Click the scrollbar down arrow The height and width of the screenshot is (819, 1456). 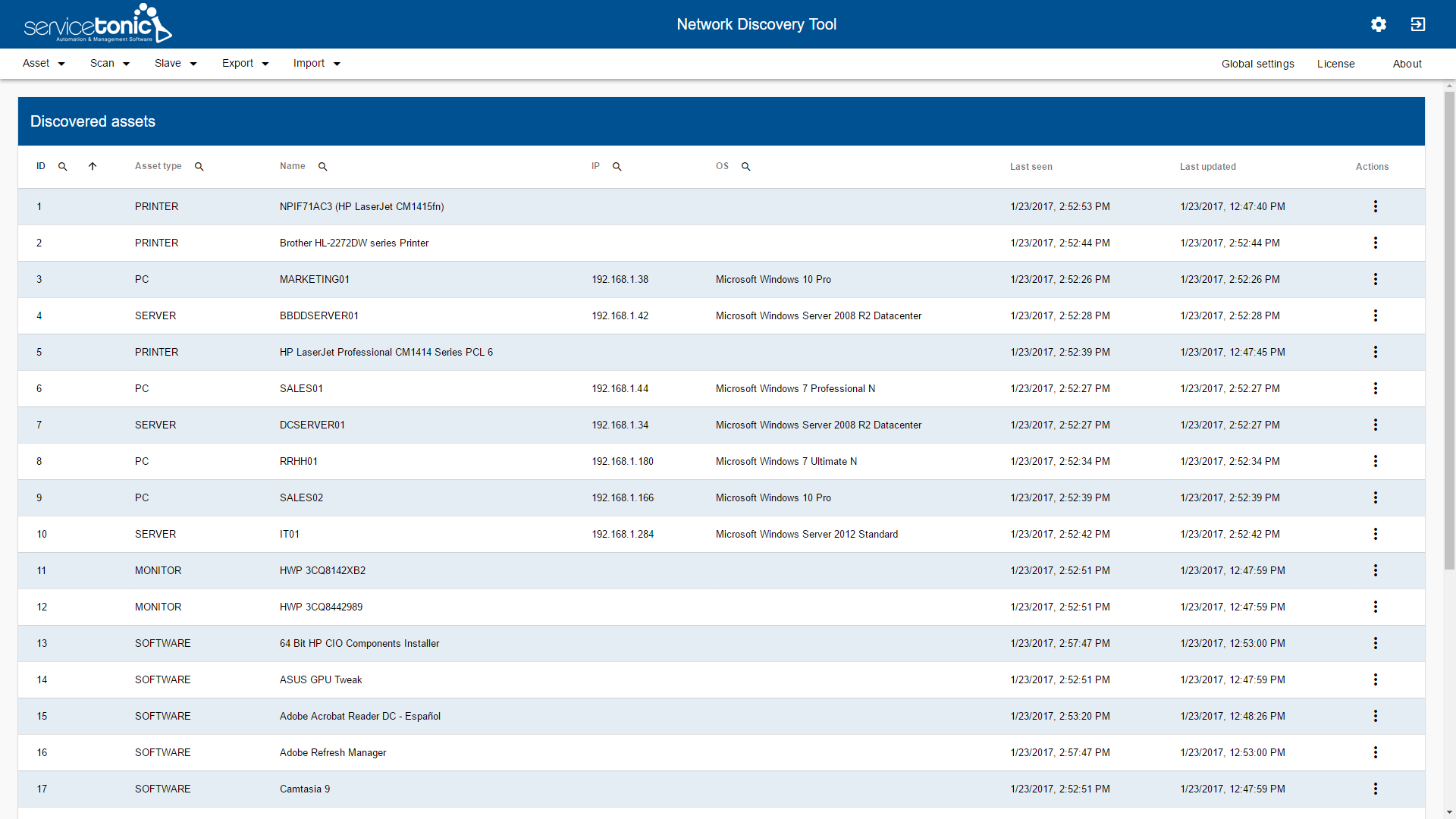click(1449, 812)
